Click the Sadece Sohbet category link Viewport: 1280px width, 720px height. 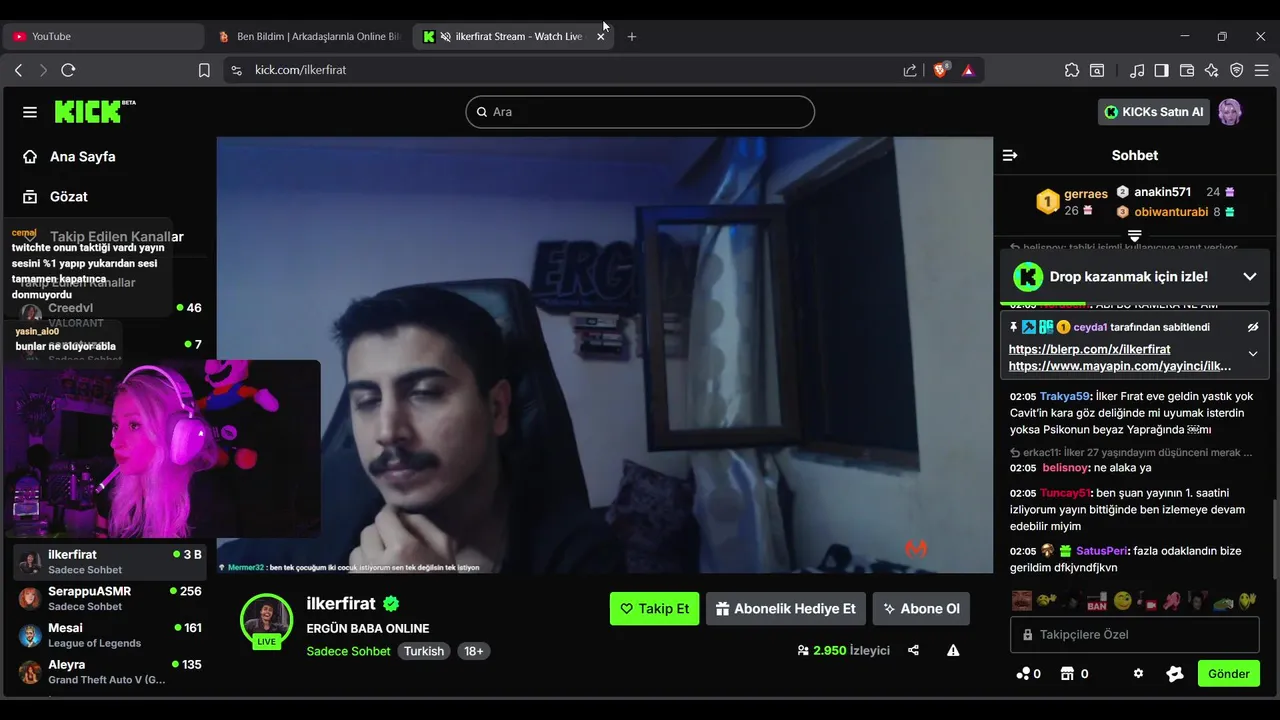[x=348, y=651]
